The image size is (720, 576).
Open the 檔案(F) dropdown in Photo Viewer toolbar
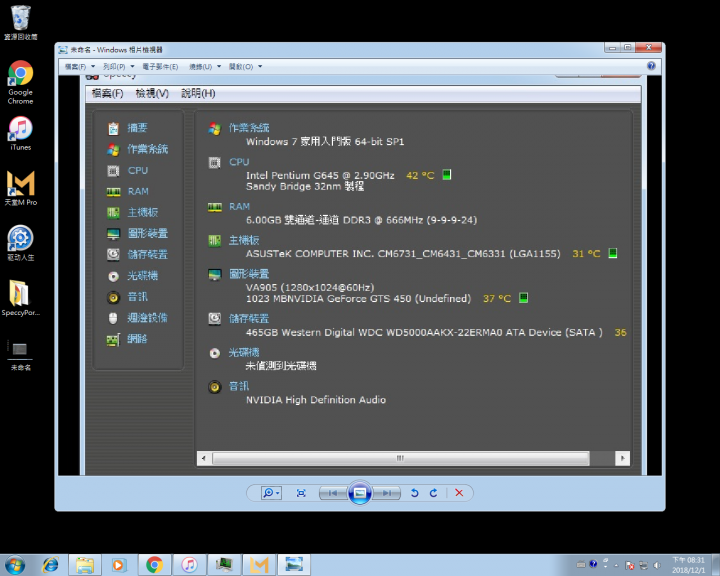[x=79, y=67]
